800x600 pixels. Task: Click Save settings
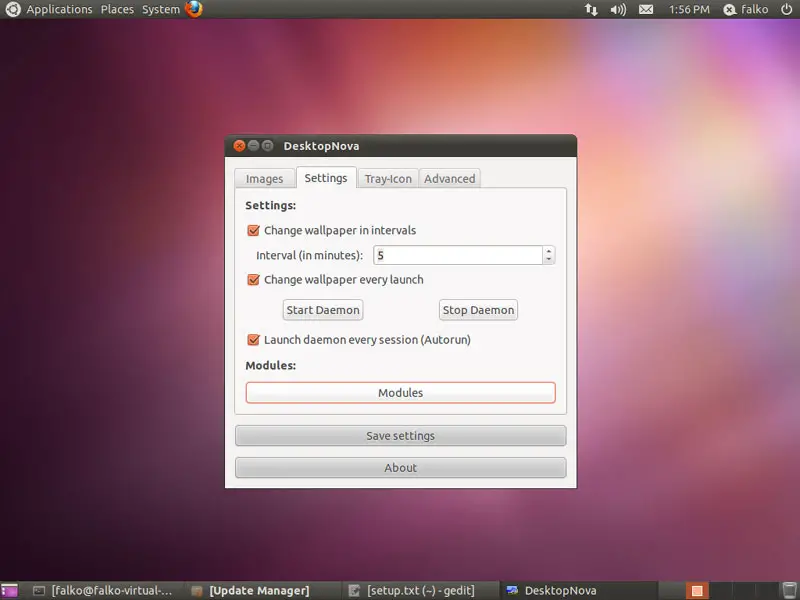[x=401, y=436]
